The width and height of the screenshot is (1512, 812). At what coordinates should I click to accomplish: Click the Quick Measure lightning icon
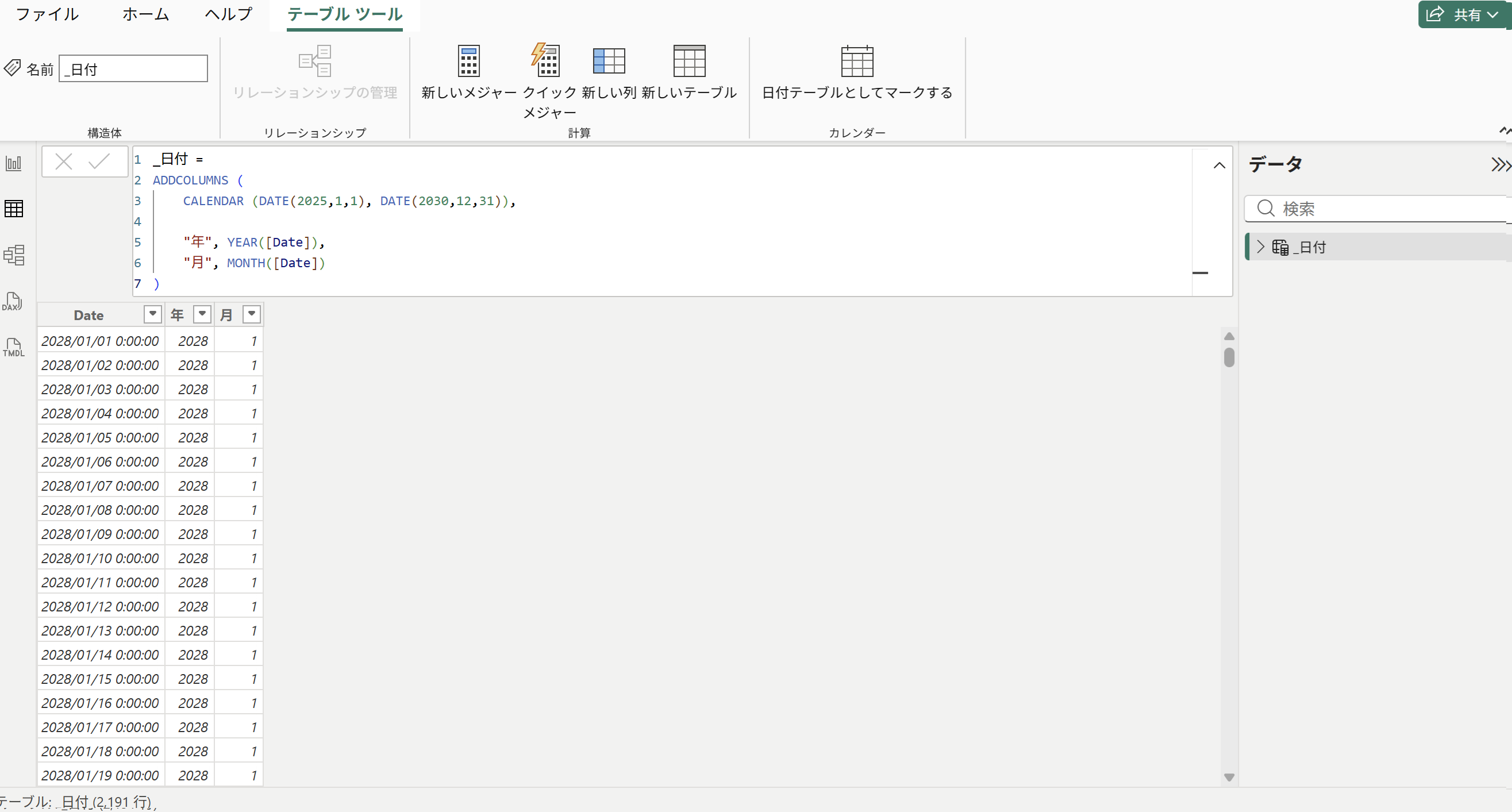tap(546, 60)
